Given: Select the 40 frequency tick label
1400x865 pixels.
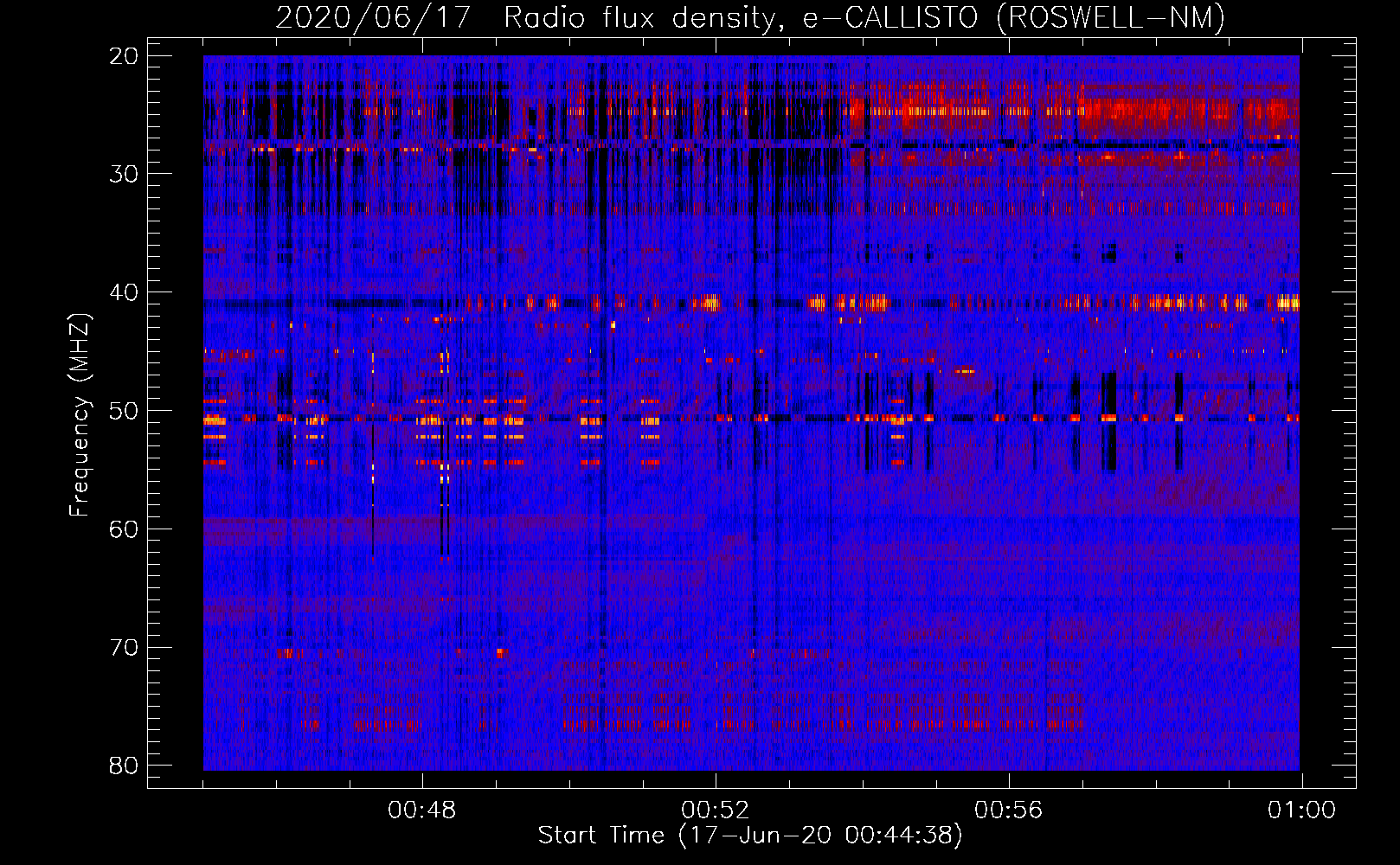Looking at the screenshot, I should (124, 292).
